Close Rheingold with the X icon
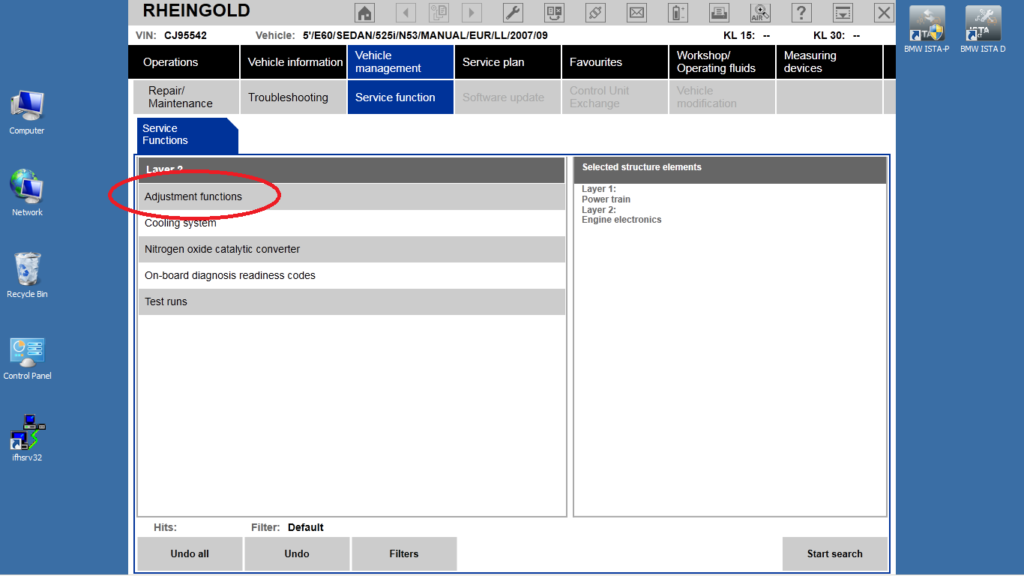 [884, 12]
